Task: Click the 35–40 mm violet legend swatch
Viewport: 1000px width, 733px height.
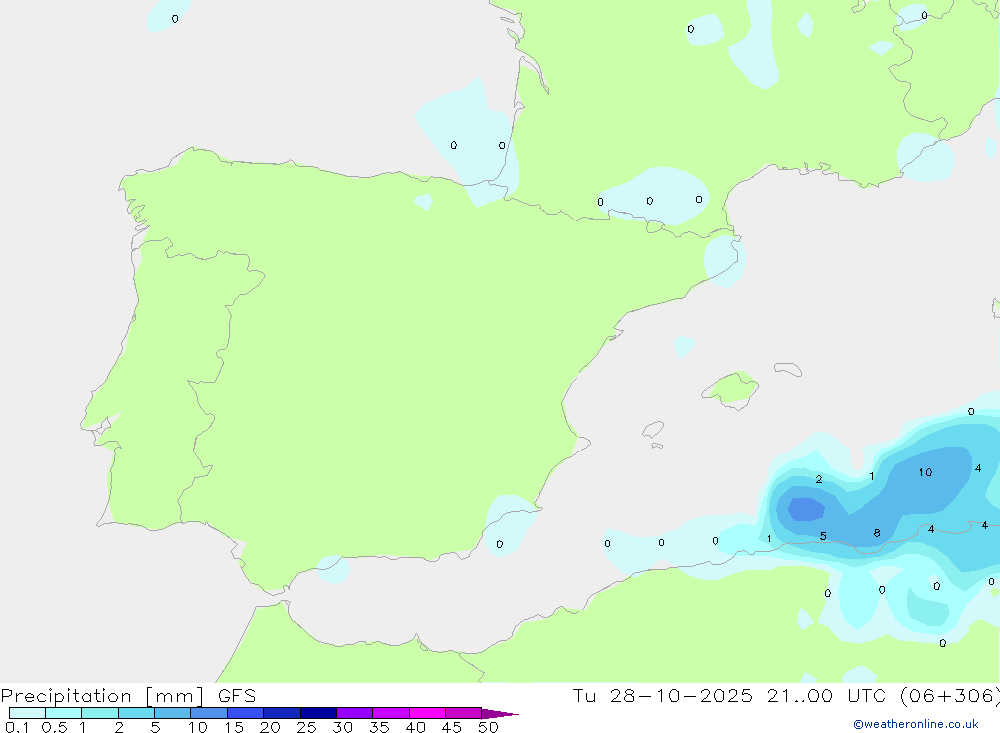Action: coord(390,713)
